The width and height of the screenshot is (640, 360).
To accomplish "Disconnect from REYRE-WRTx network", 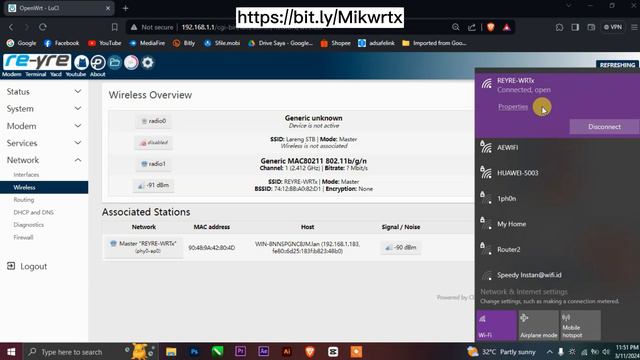I will [x=604, y=127].
